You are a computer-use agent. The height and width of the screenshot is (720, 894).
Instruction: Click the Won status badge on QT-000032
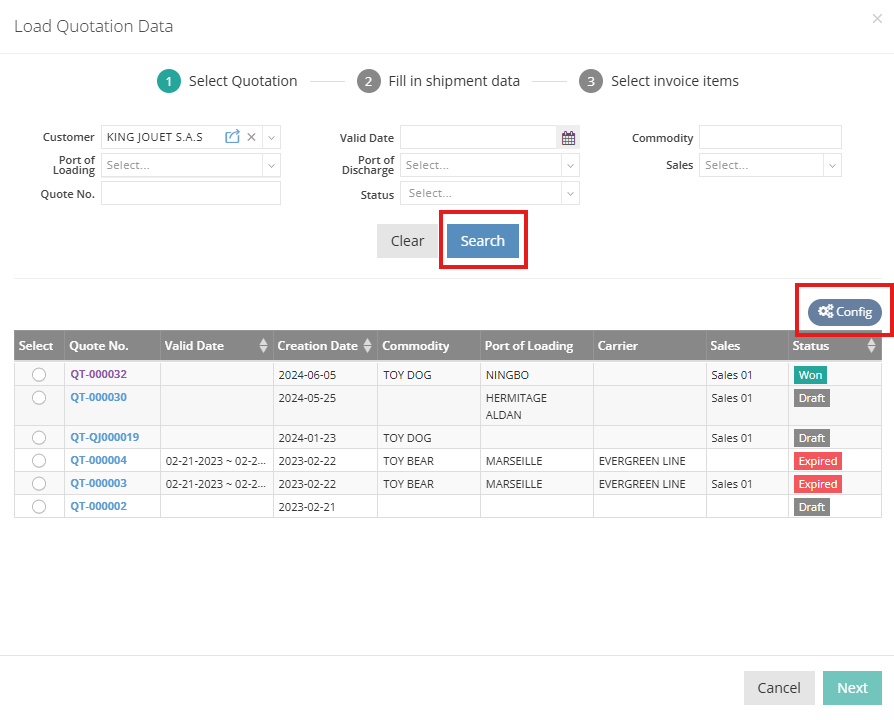pyautogui.click(x=812, y=374)
